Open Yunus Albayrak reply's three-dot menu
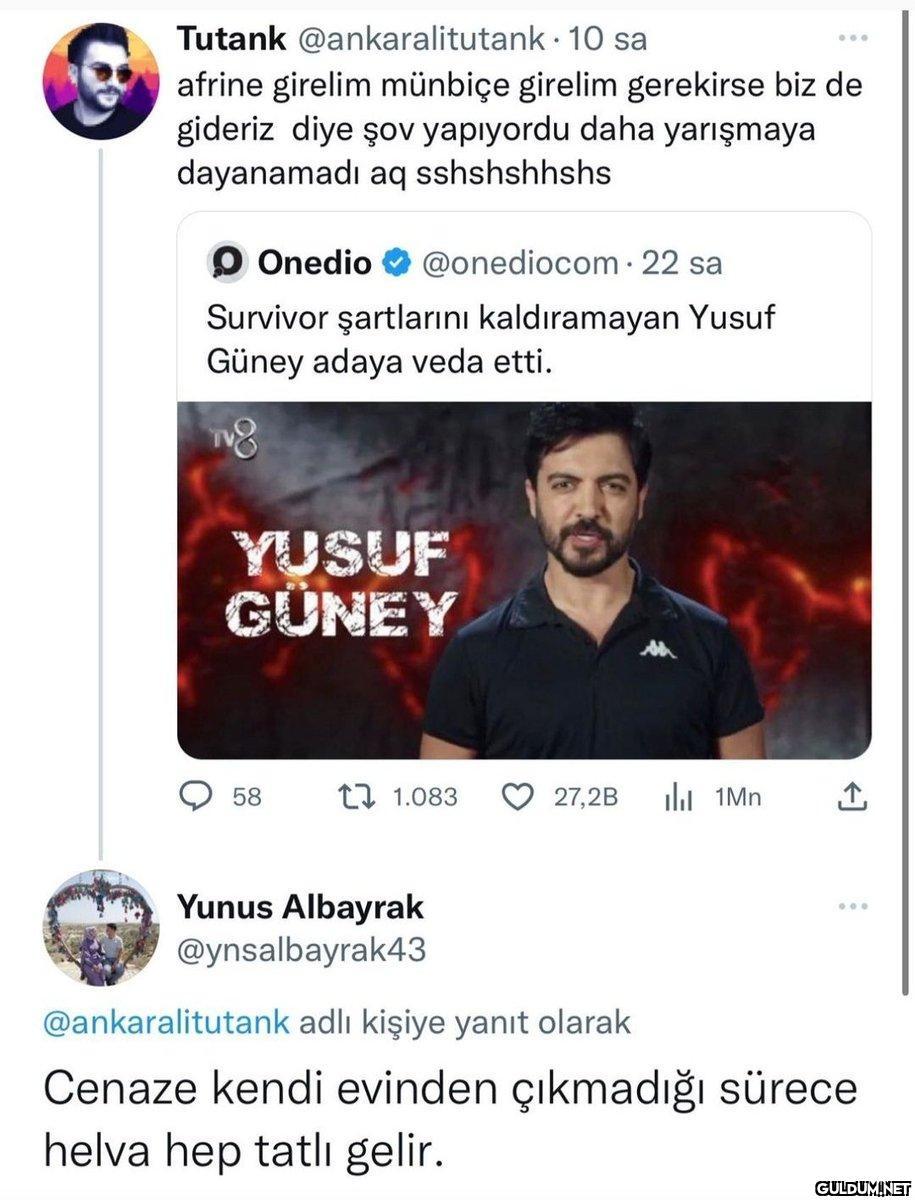Viewport: 915px width, 1200px height. coord(852,907)
